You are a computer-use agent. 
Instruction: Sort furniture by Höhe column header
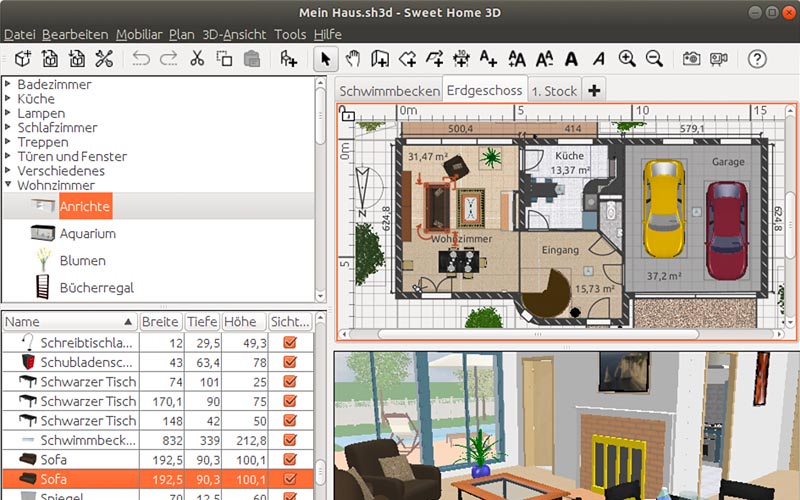click(244, 322)
